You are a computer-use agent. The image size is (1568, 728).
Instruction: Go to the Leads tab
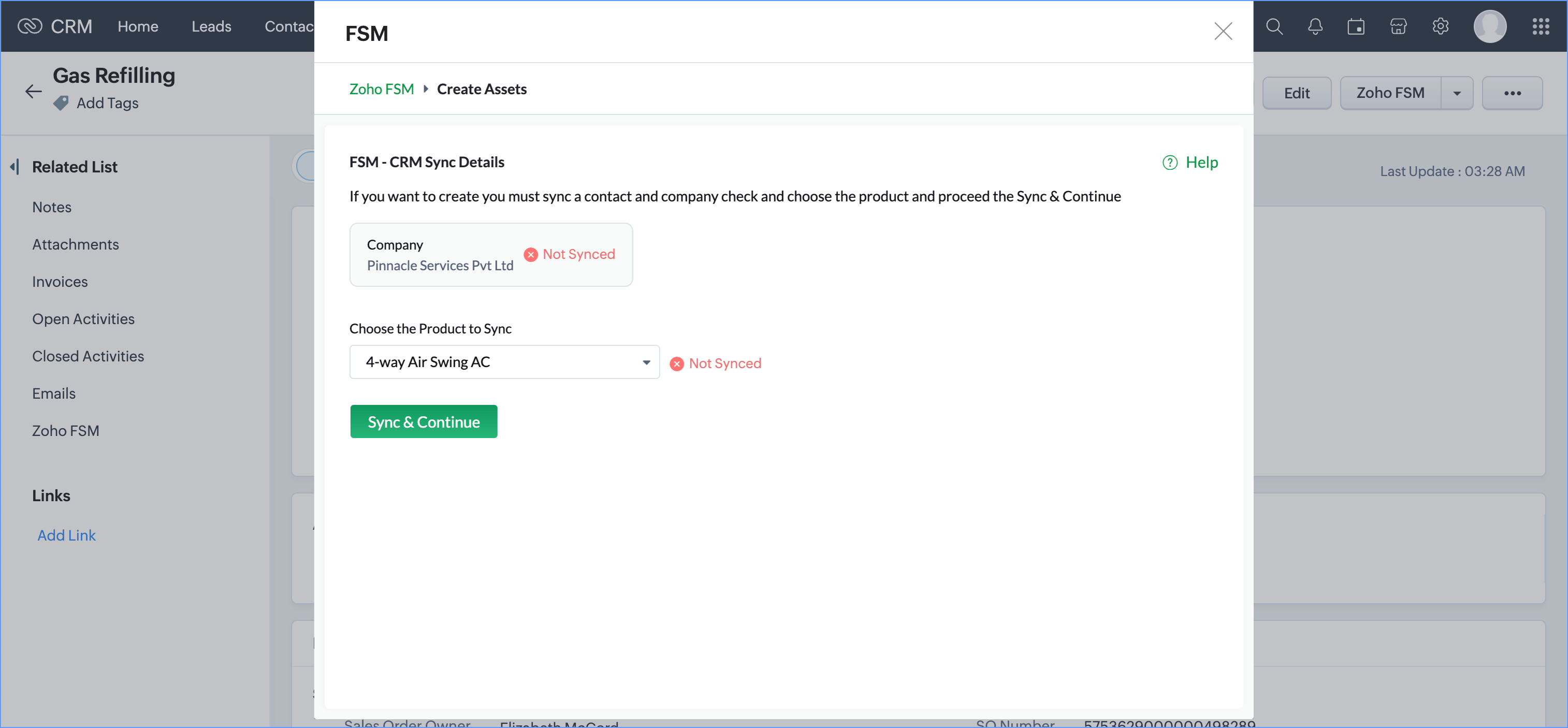click(x=211, y=27)
